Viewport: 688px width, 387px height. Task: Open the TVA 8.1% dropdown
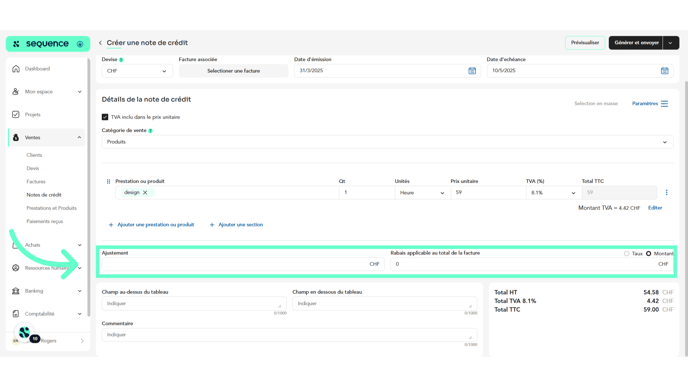pos(553,193)
